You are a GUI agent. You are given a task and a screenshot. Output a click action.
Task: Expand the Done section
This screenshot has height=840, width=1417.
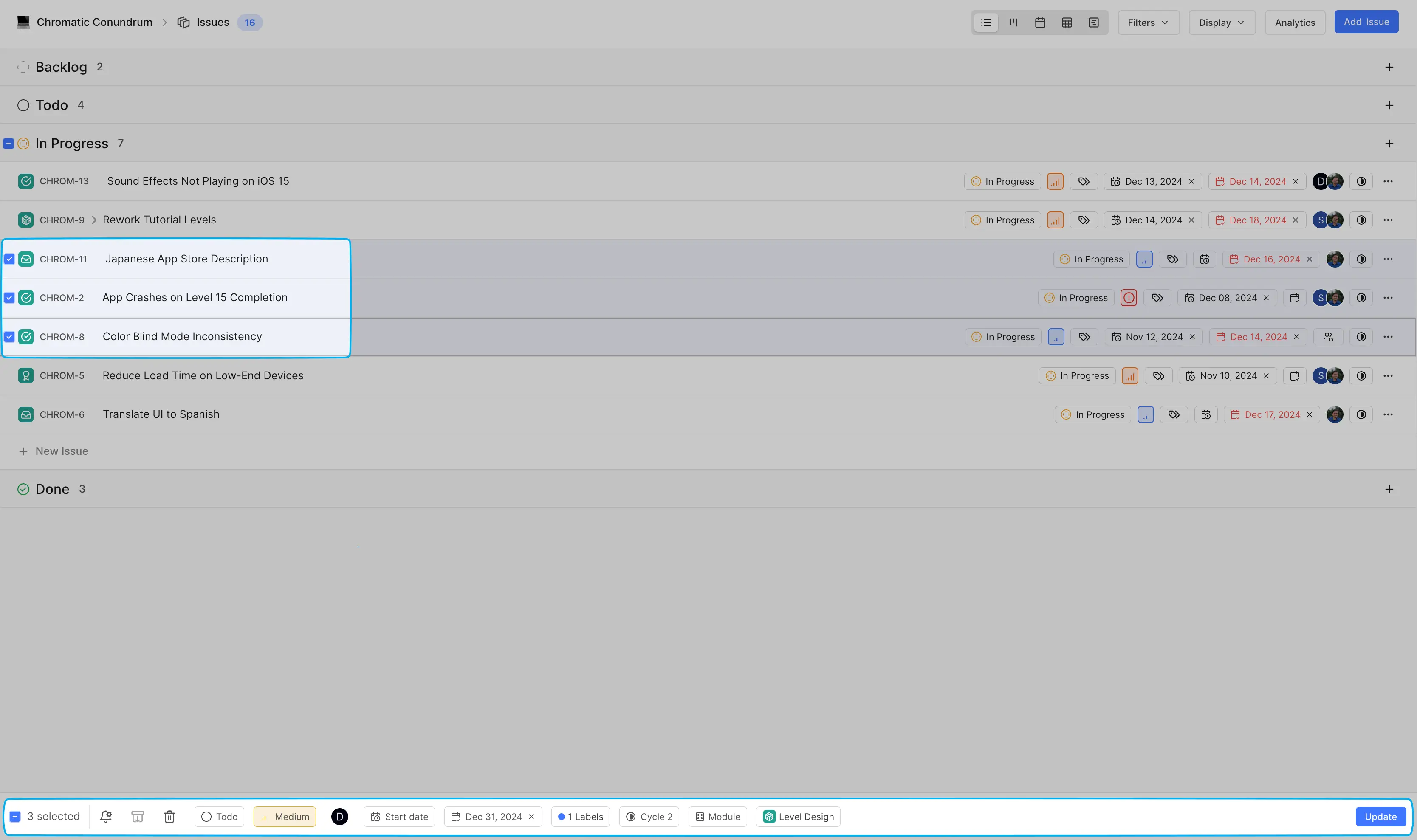coord(52,489)
